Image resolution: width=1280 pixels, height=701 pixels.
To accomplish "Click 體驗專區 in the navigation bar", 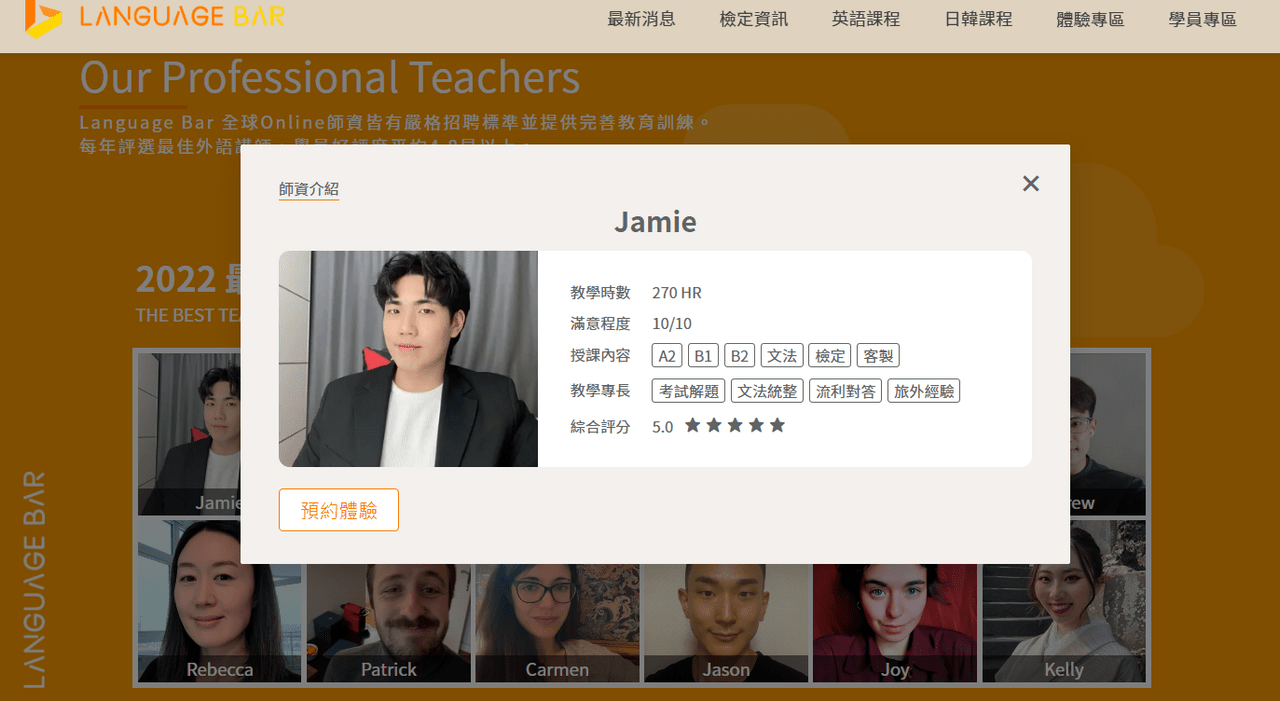I will pyautogui.click(x=1089, y=18).
